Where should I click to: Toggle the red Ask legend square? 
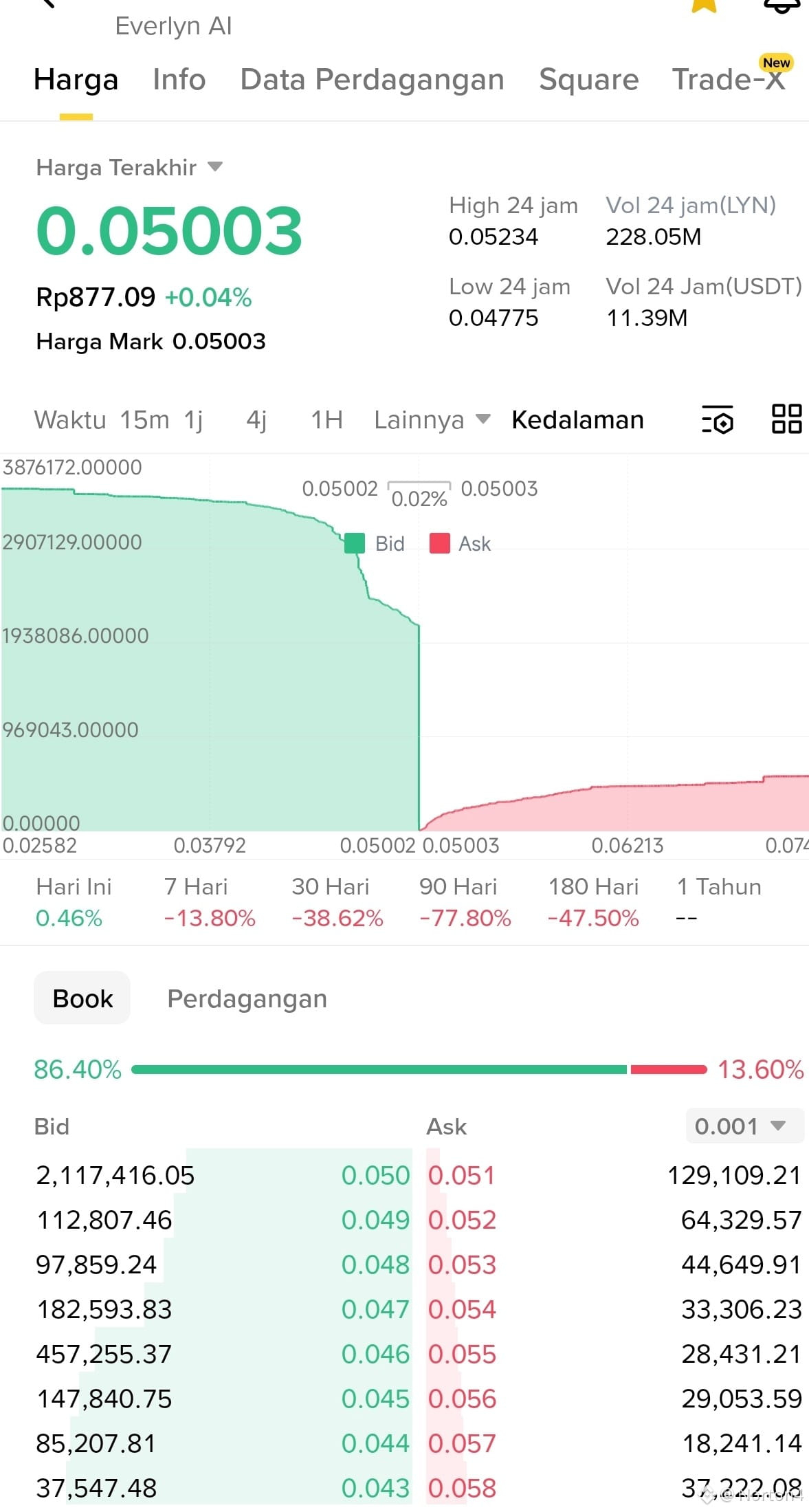click(x=440, y=543)
